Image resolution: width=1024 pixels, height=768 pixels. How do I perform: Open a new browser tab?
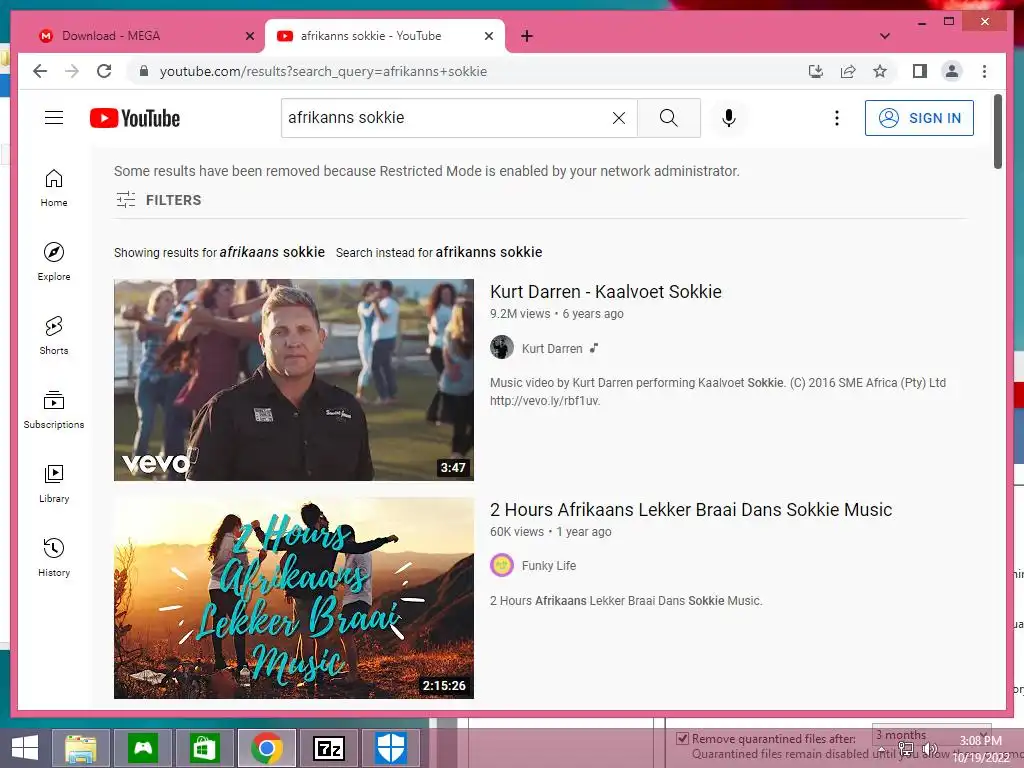[x=527, y=36]
